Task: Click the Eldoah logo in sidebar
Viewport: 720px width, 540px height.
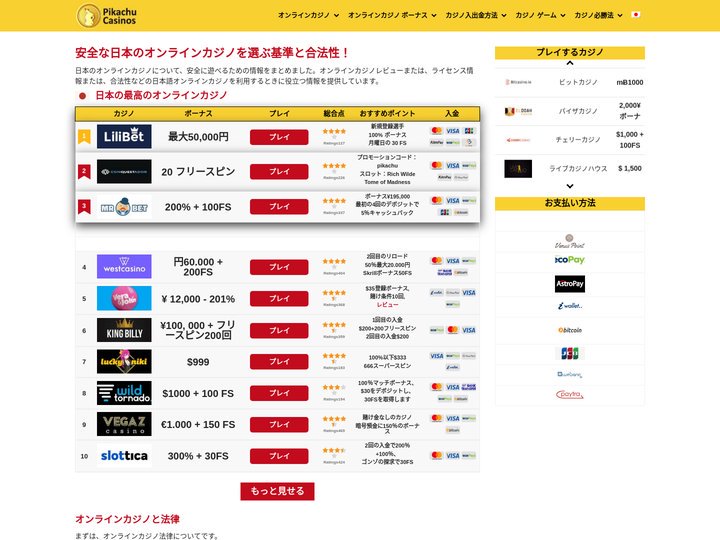Action: click(518, 111)
